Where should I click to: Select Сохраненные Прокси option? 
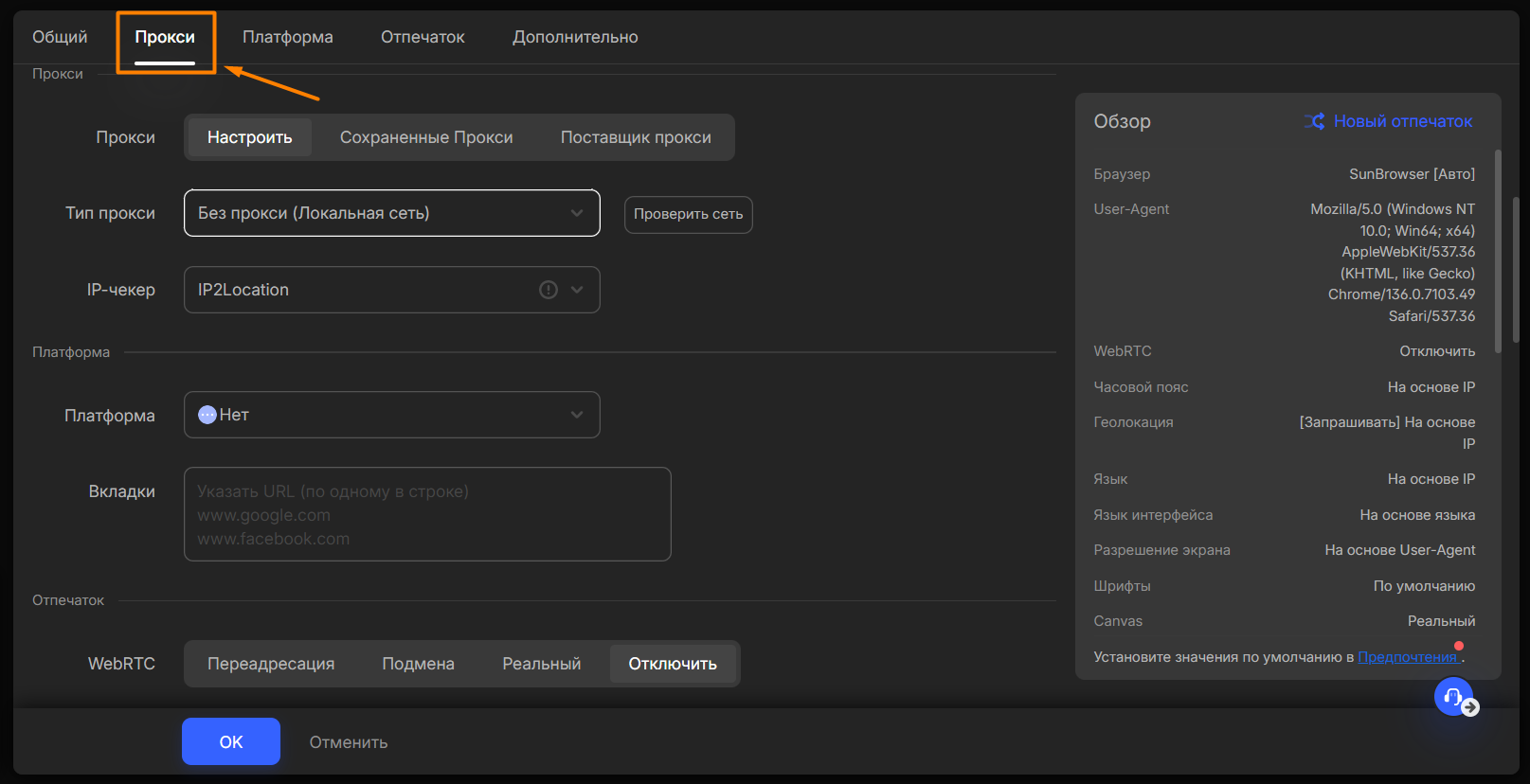[426, 137]
